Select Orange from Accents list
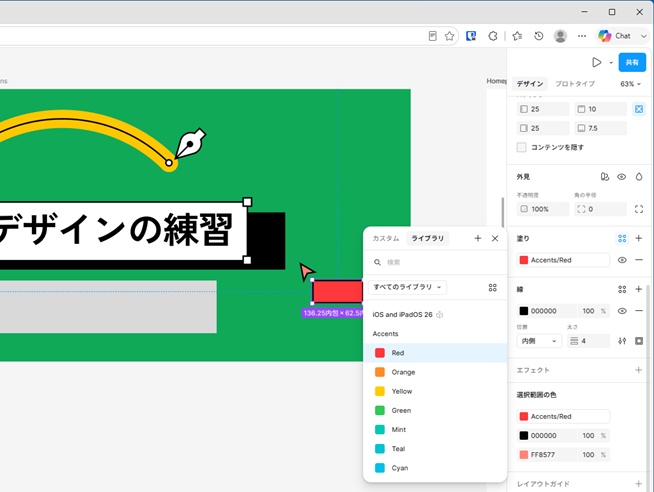This screenshot has height=492, width=654. click(x=435, y=372)
